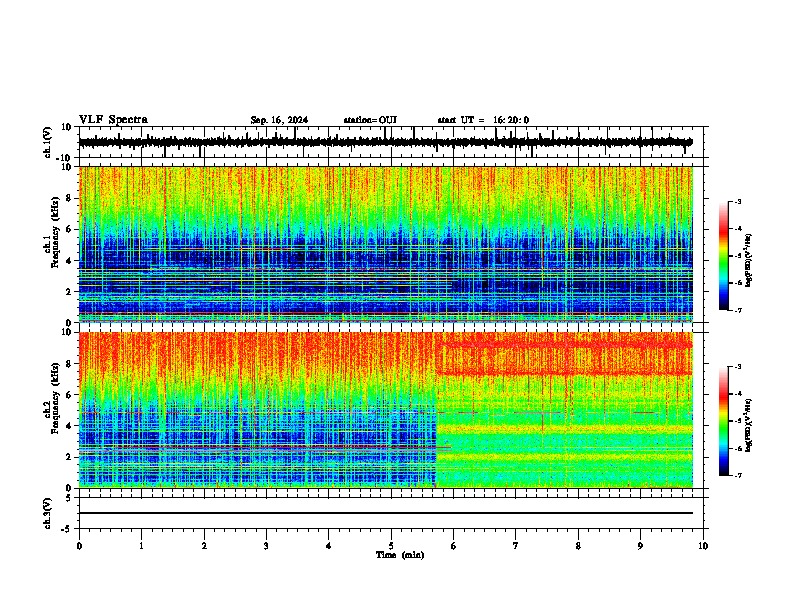Viewport: 792px width, 612px height.
Task: Click the "Time (min)" axis label
Action: (400, 555)
